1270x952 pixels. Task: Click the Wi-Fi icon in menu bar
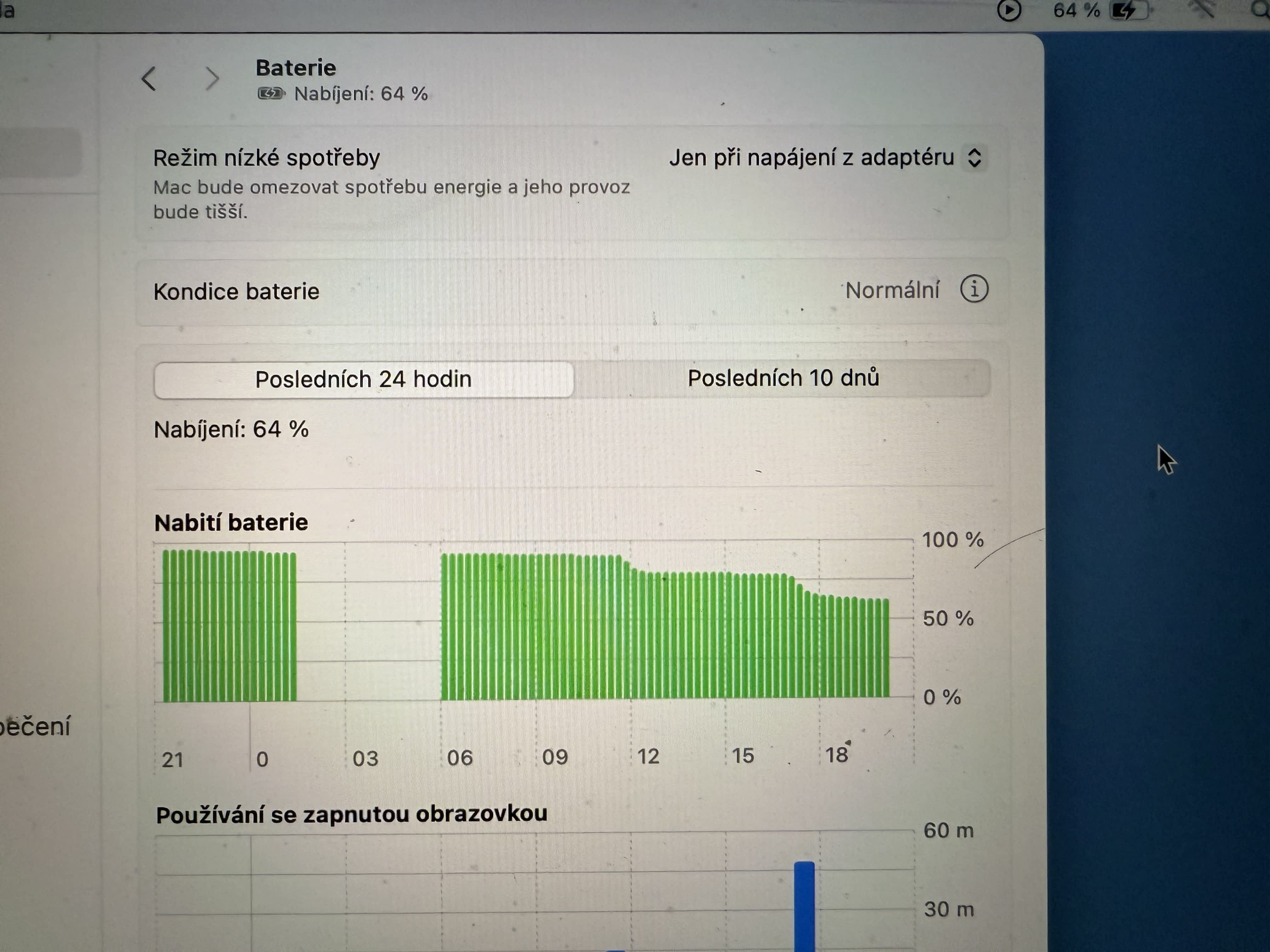1203,9
